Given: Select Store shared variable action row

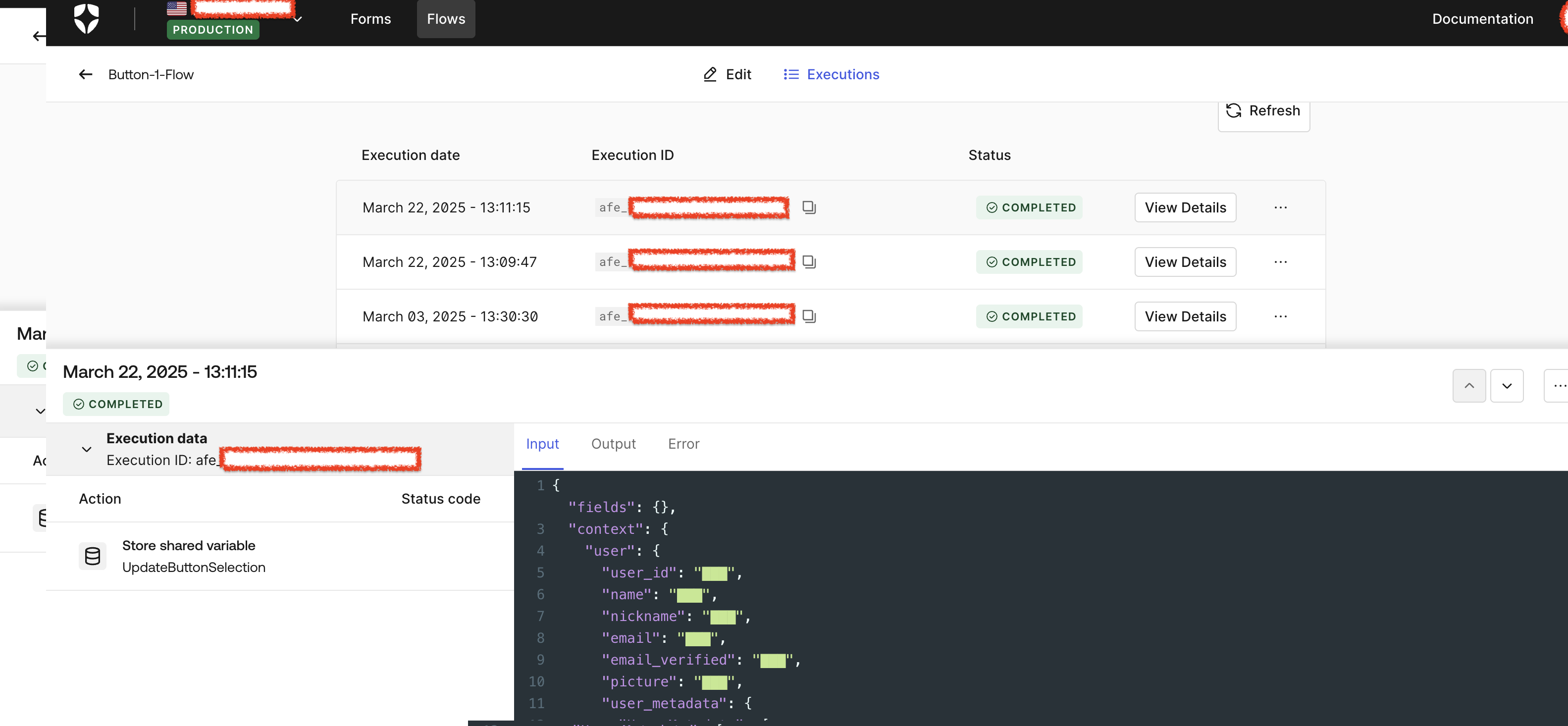Looking at the screenshot, I should pyautogui.click(x=280, y=556).
